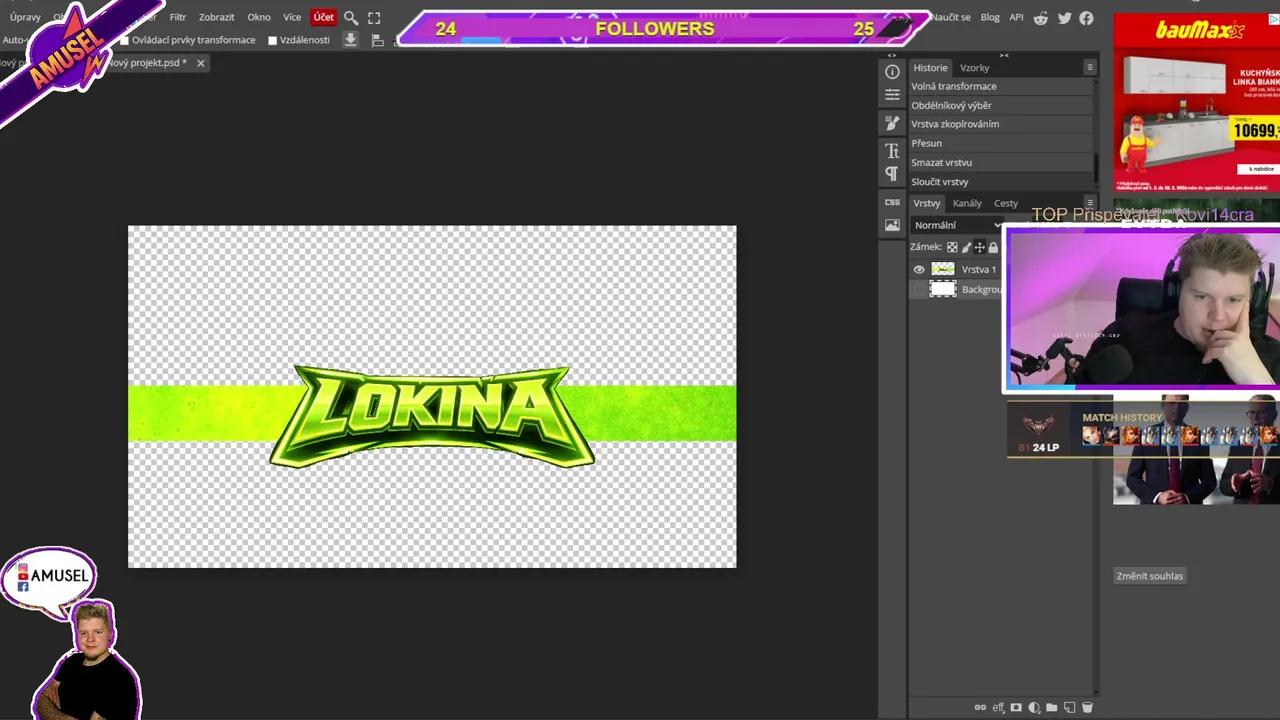The height and width of the screenshot is (720, 1280).
Task: Open Reddit icon in top bar
Action: [1042, 18]
